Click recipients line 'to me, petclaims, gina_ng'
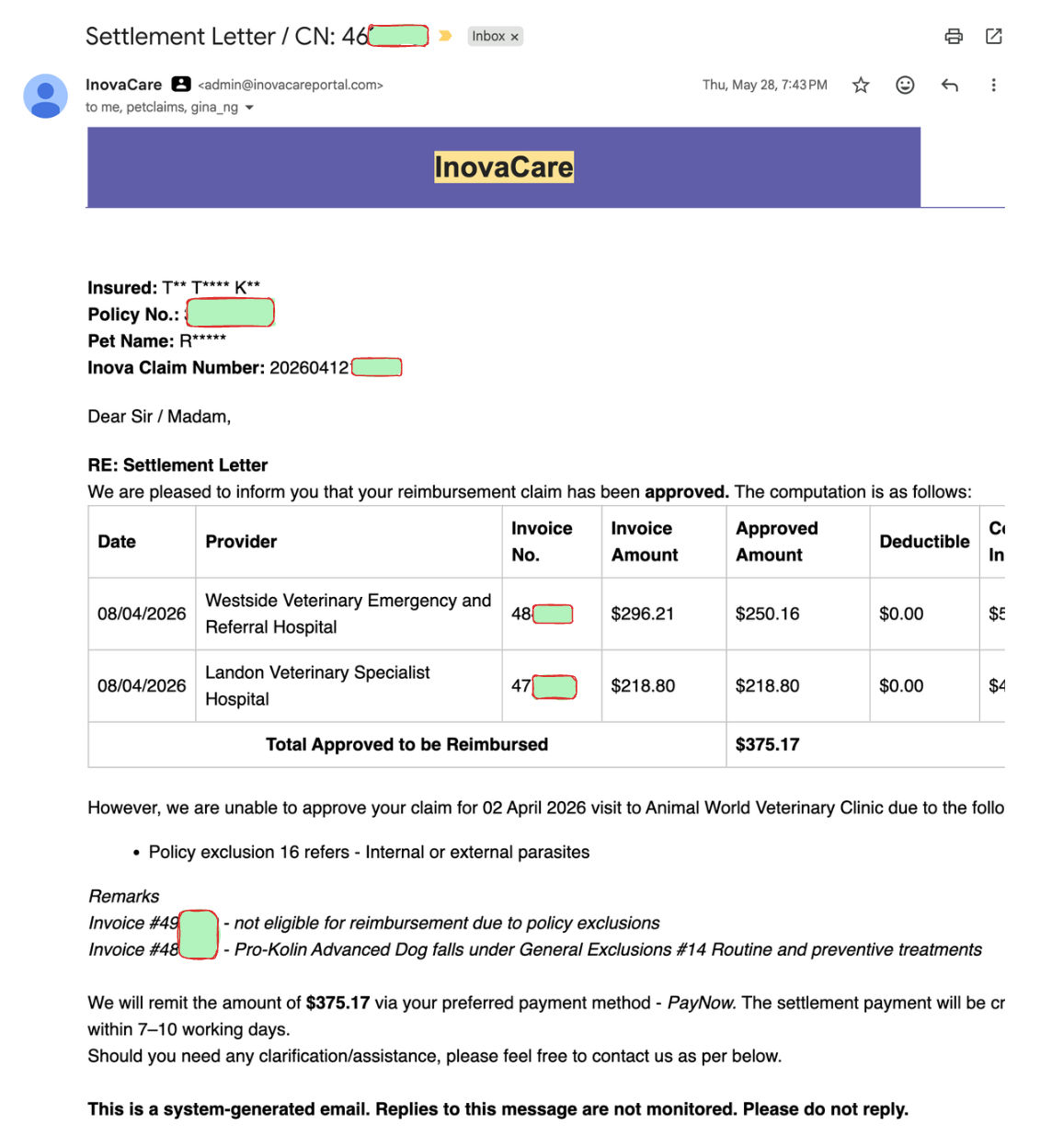This screenshot has width=1052, height=1148. point(162,108)
